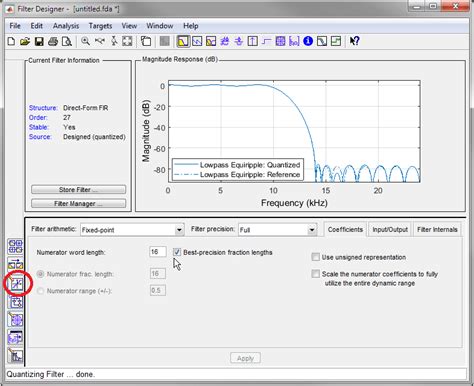
Task: Open a saved session with the folder icon
Action: pos(25,41)
